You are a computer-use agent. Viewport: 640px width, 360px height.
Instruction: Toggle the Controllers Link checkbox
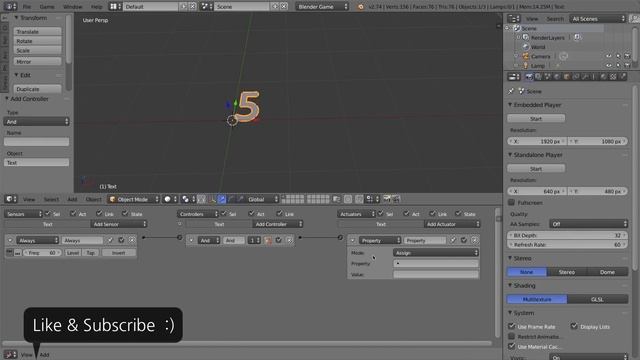tap(279, 213)
